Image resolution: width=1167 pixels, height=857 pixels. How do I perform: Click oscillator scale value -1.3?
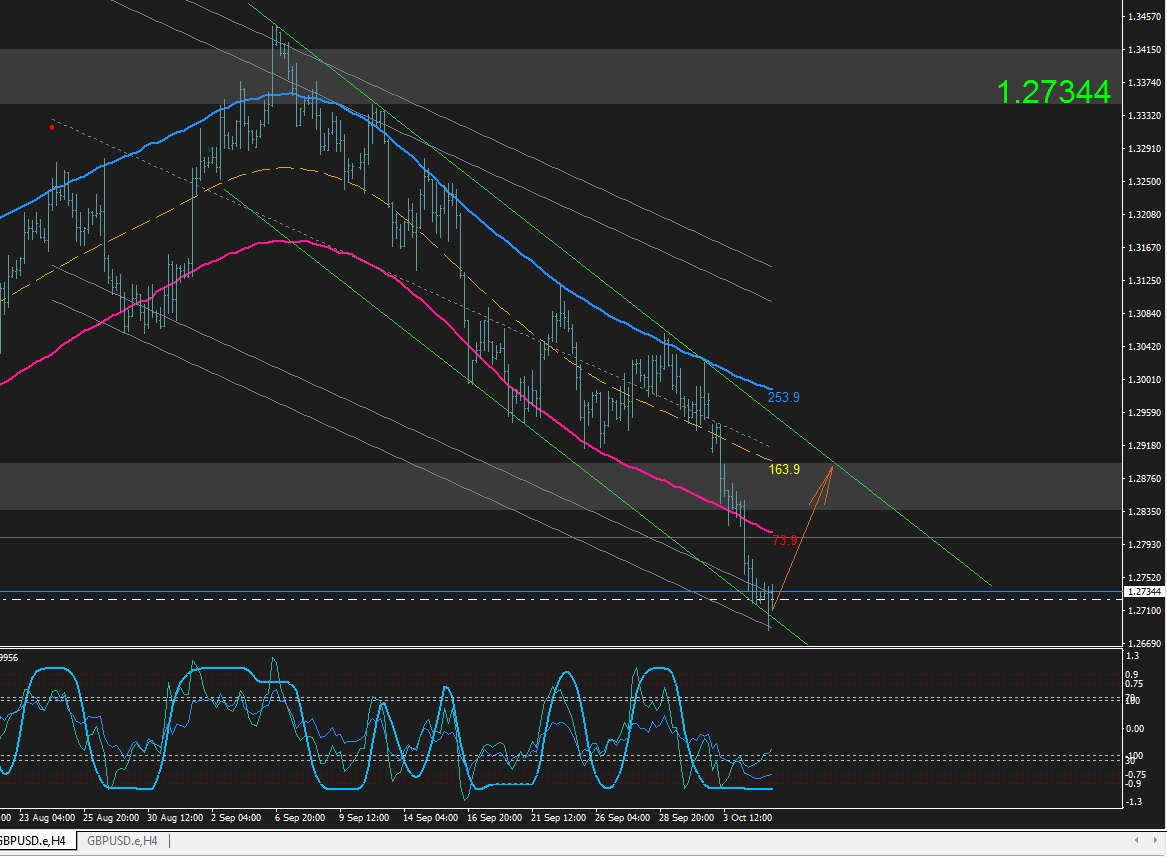coord(1134,802)
